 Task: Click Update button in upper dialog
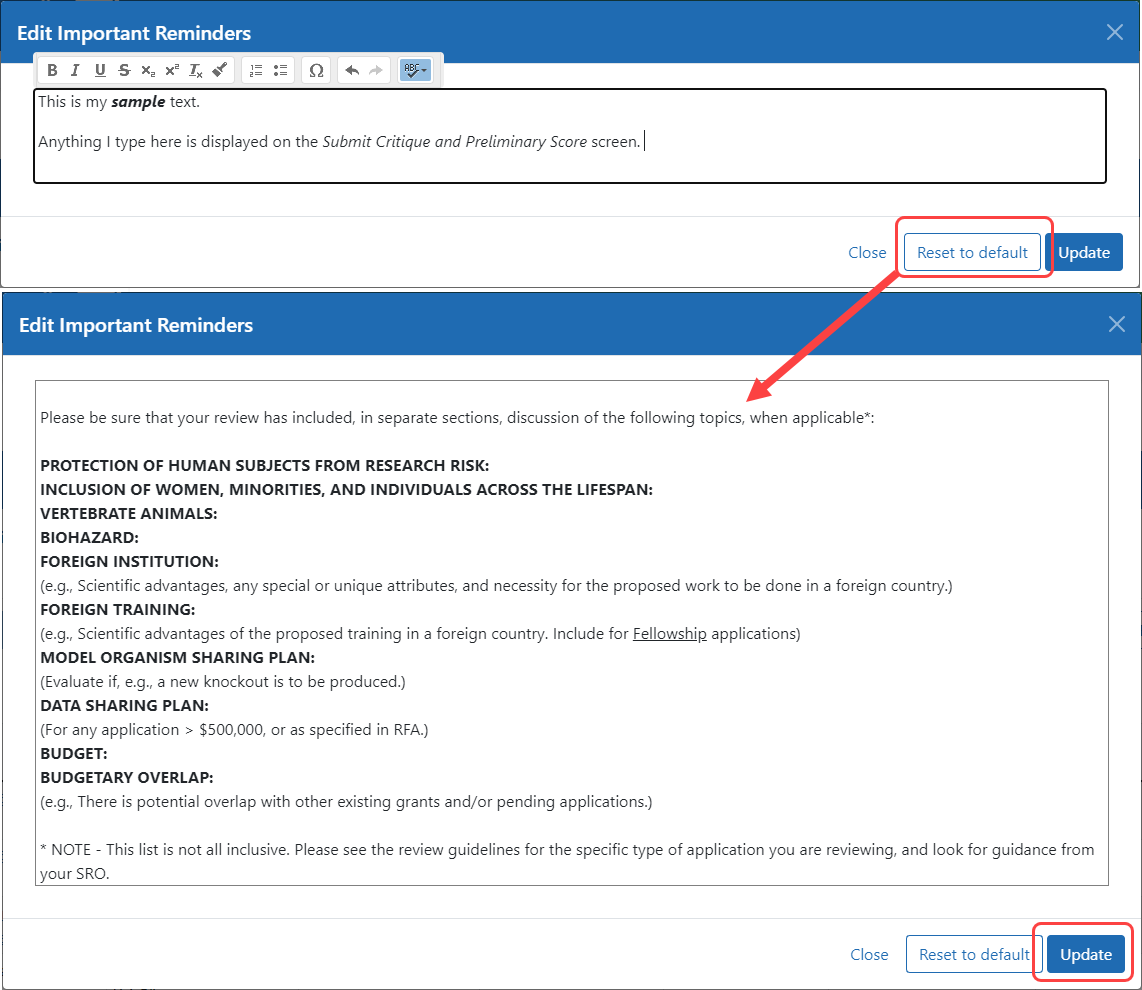[1084, 253]
